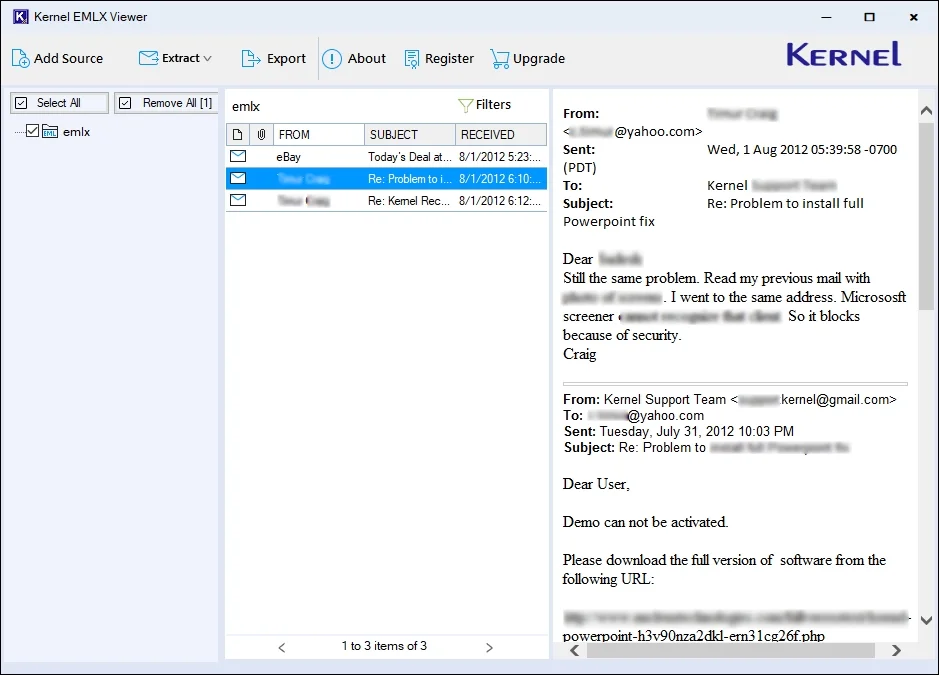939x675 pixels.
Task: Toggle the Remove All [1] checkbox
Action: (x=126, y=103)
